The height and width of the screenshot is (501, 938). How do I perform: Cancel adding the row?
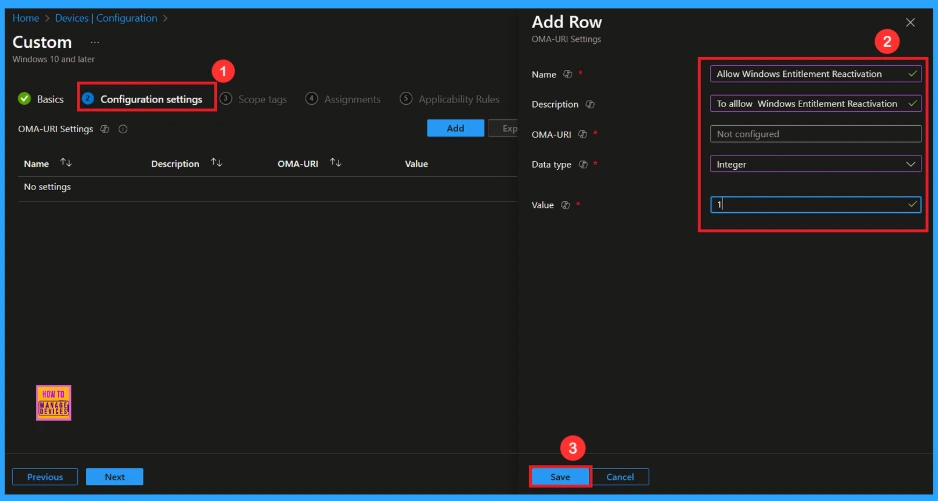[620, 477]
